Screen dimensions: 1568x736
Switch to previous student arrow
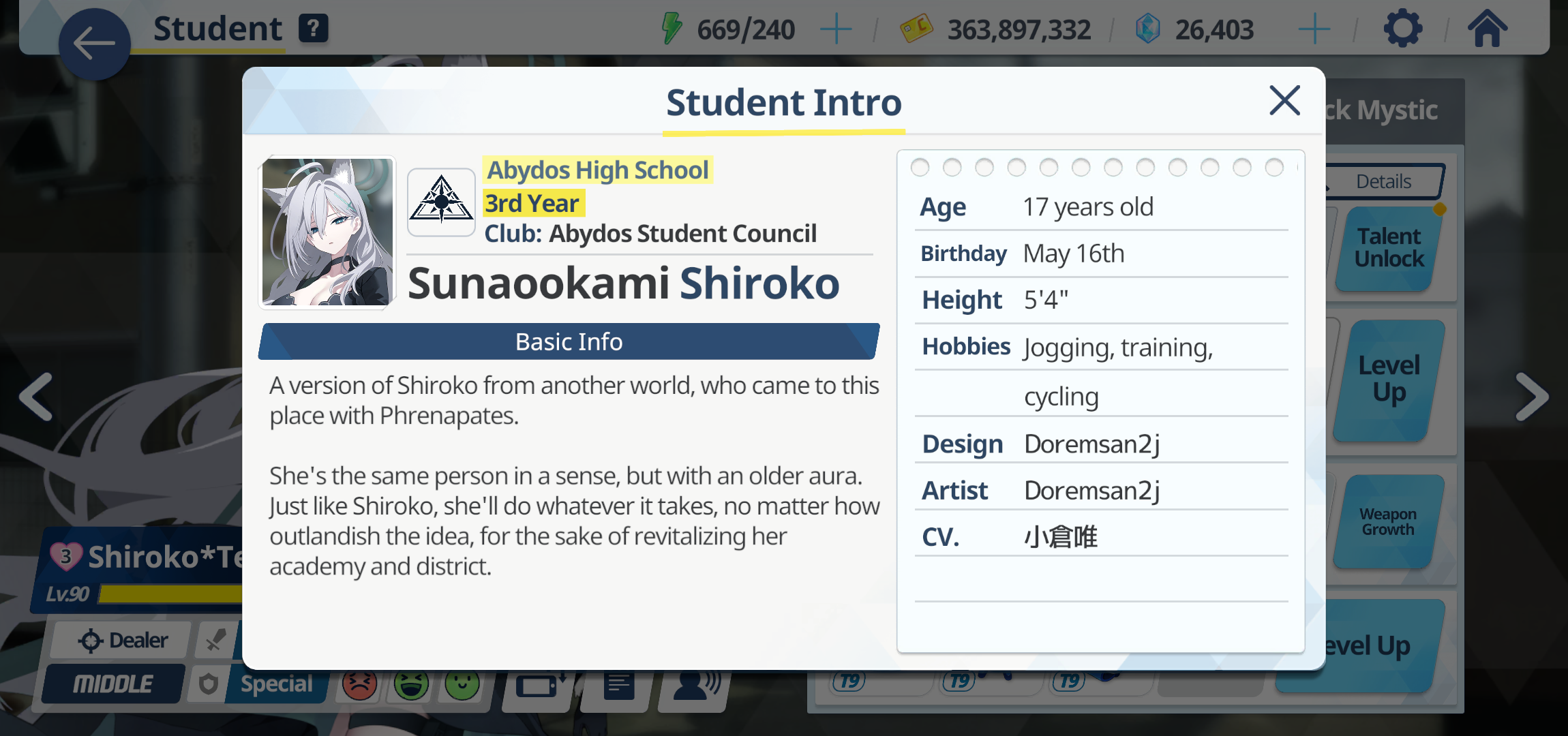37,397
